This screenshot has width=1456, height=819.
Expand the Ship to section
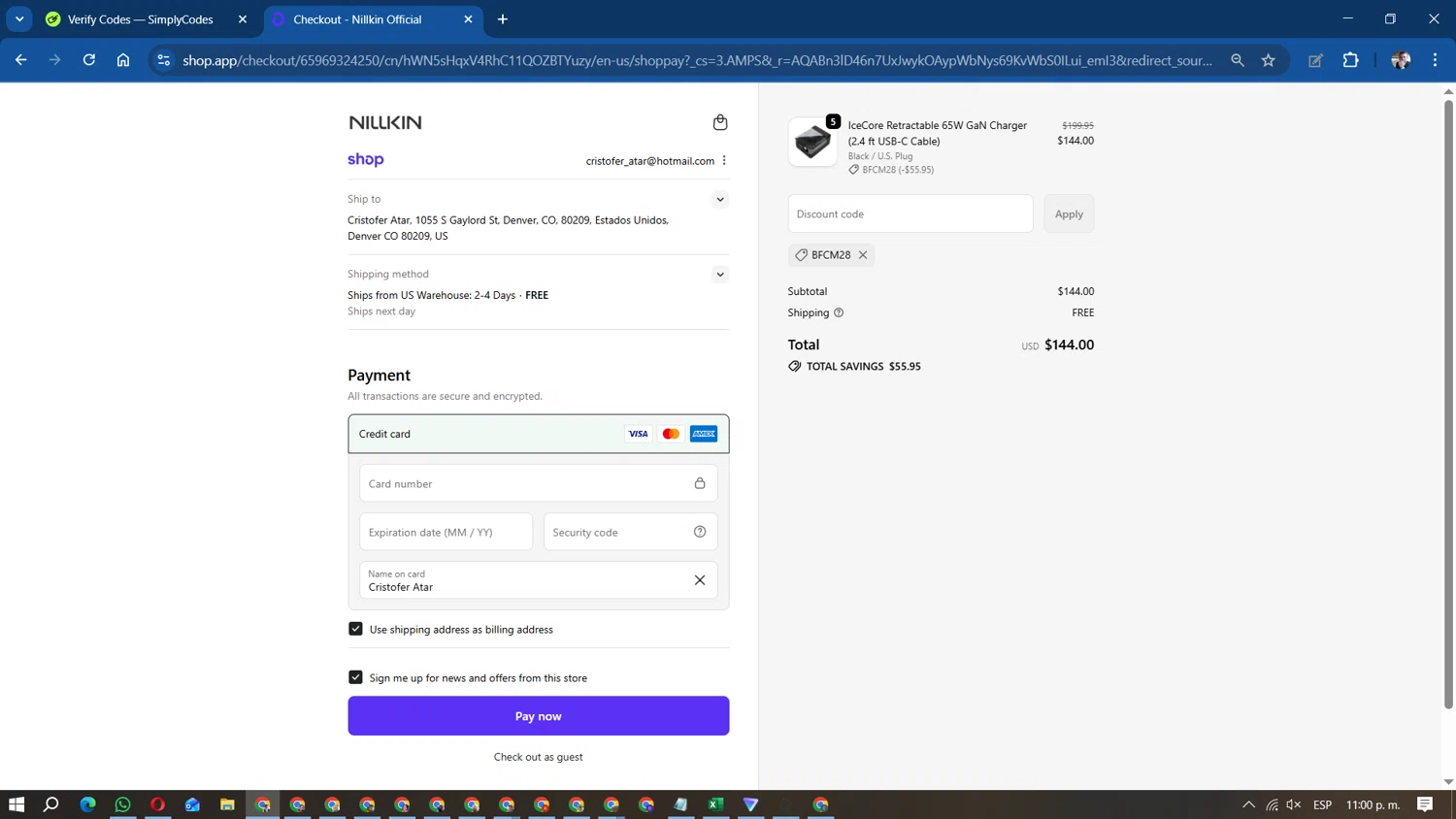(719, 200)
